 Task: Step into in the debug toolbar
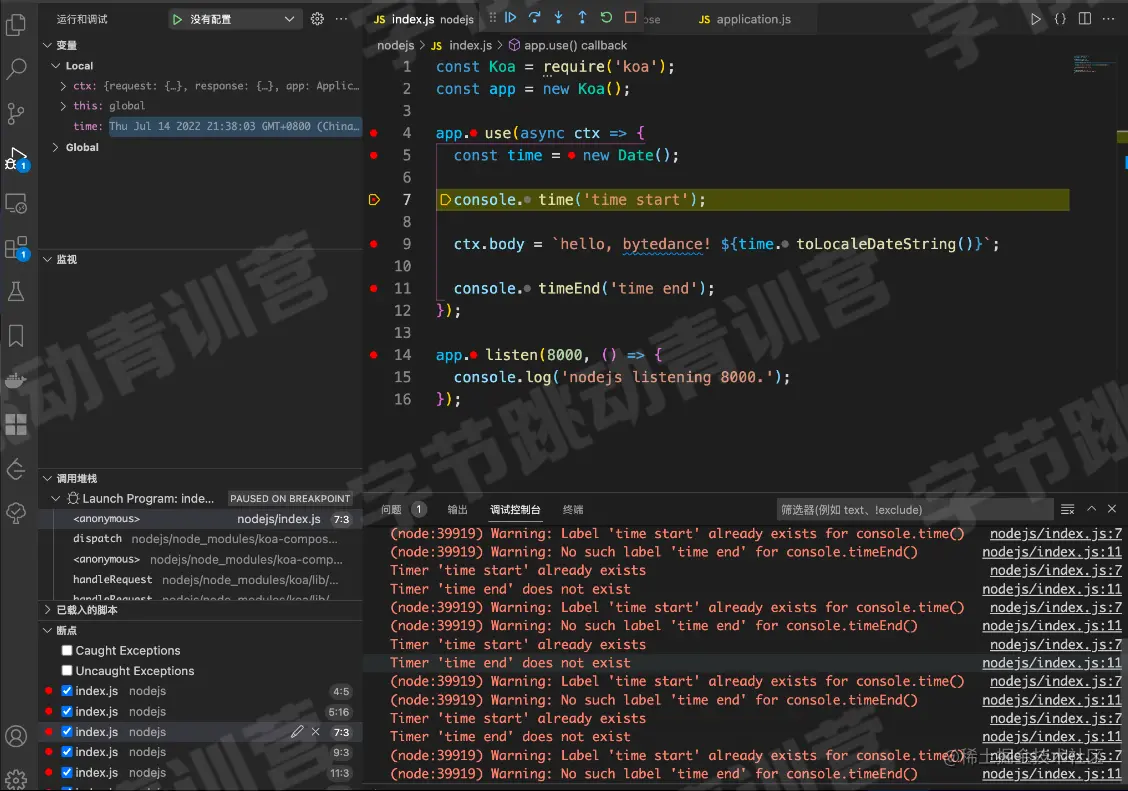(x=558, y=18)
